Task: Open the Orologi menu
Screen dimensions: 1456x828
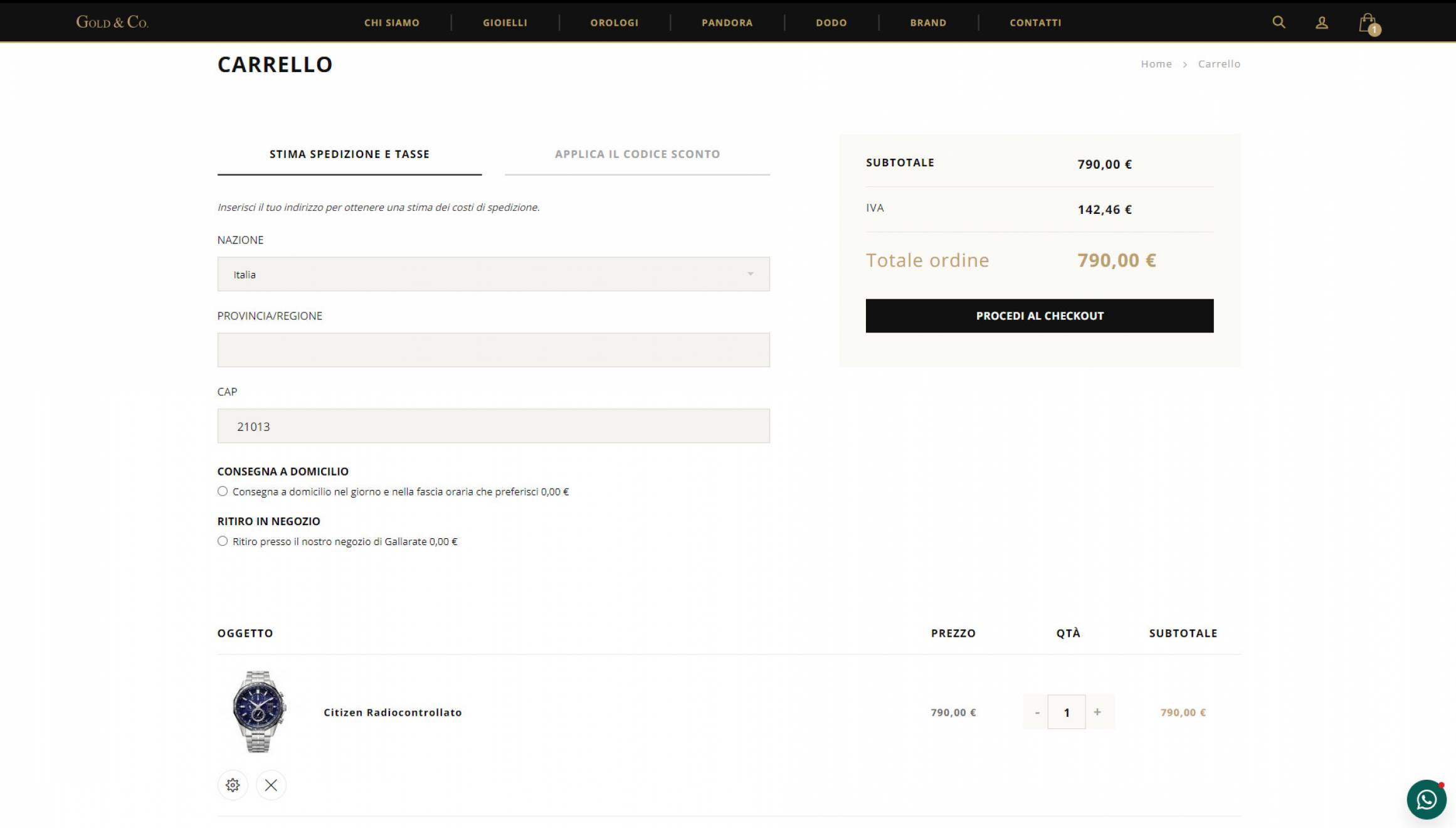Action: (614, 23)
